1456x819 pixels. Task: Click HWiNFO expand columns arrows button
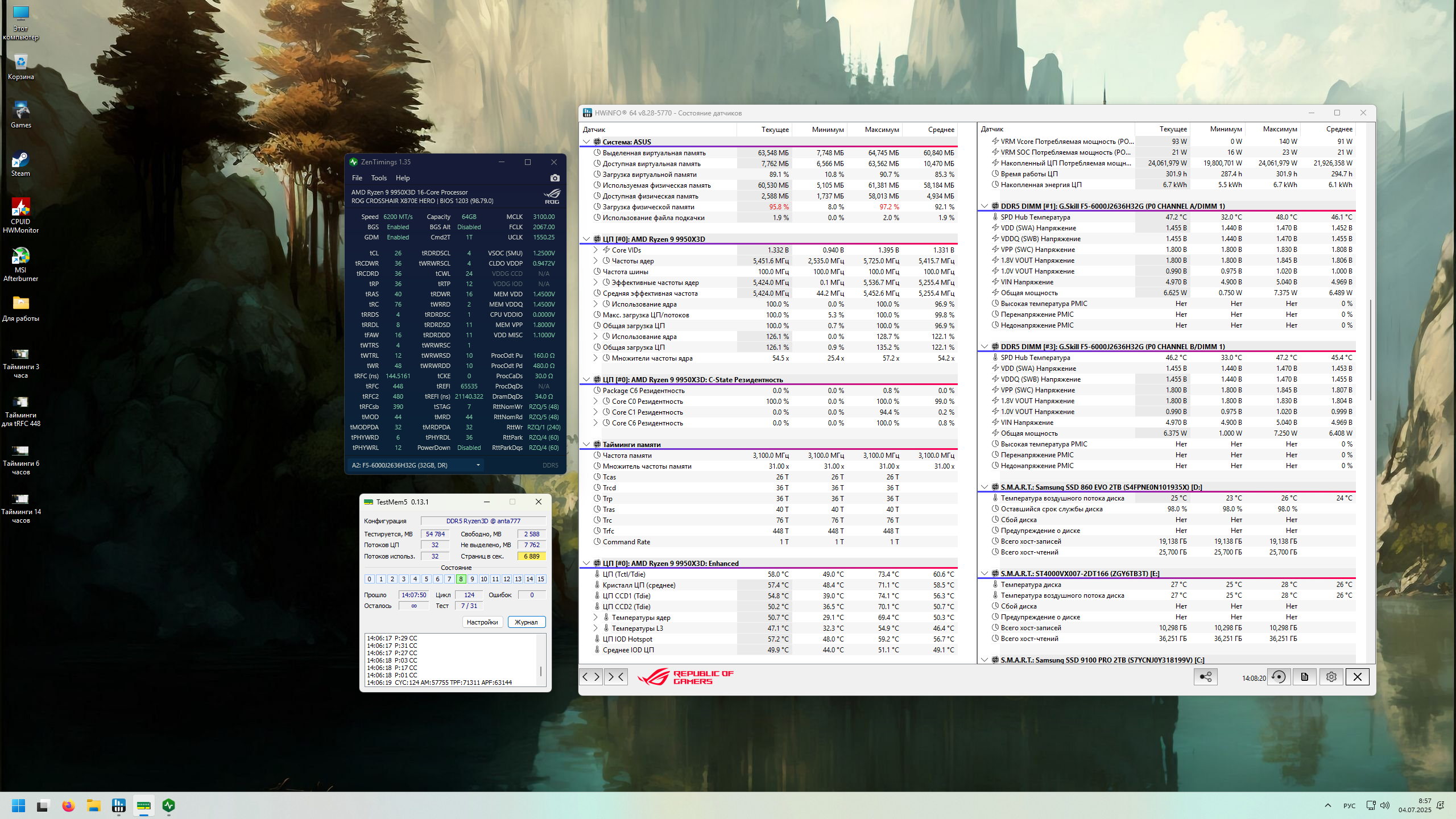point(591,677)
